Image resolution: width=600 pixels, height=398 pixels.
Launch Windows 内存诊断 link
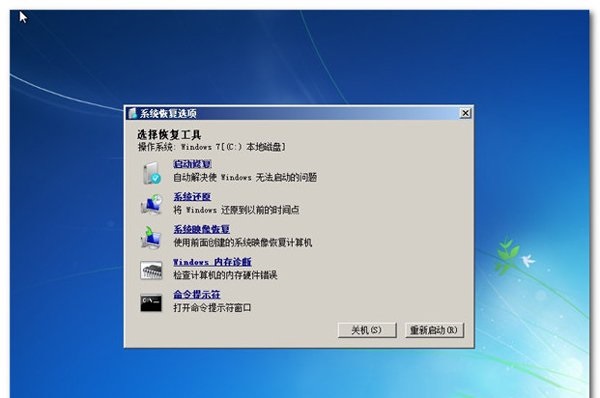point(212,262)
